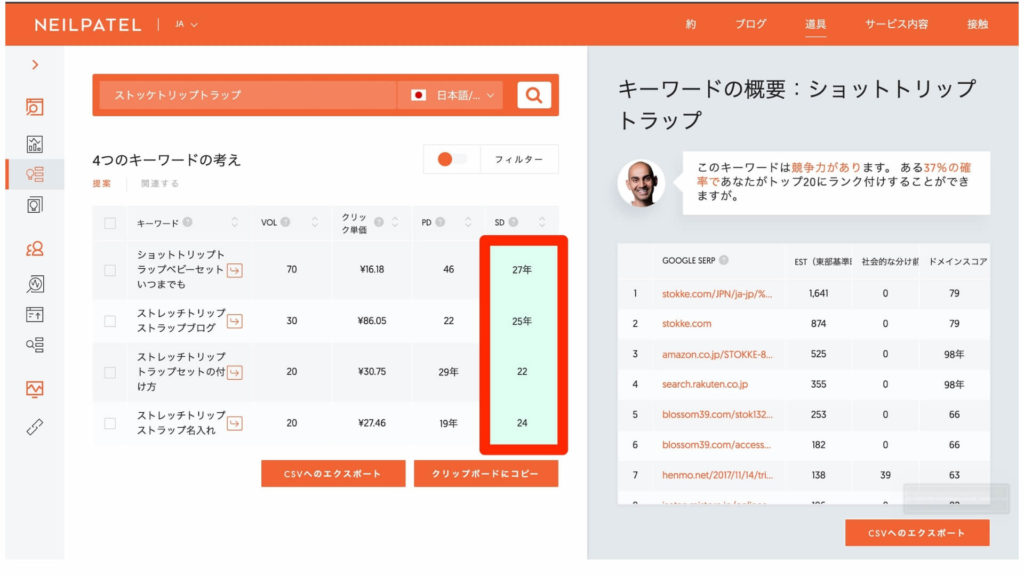Image resolution: width=1024 pixels, height=576 pixels.
Task: Expand the left sidebar with chevron arrow
Action: (35, 65)
